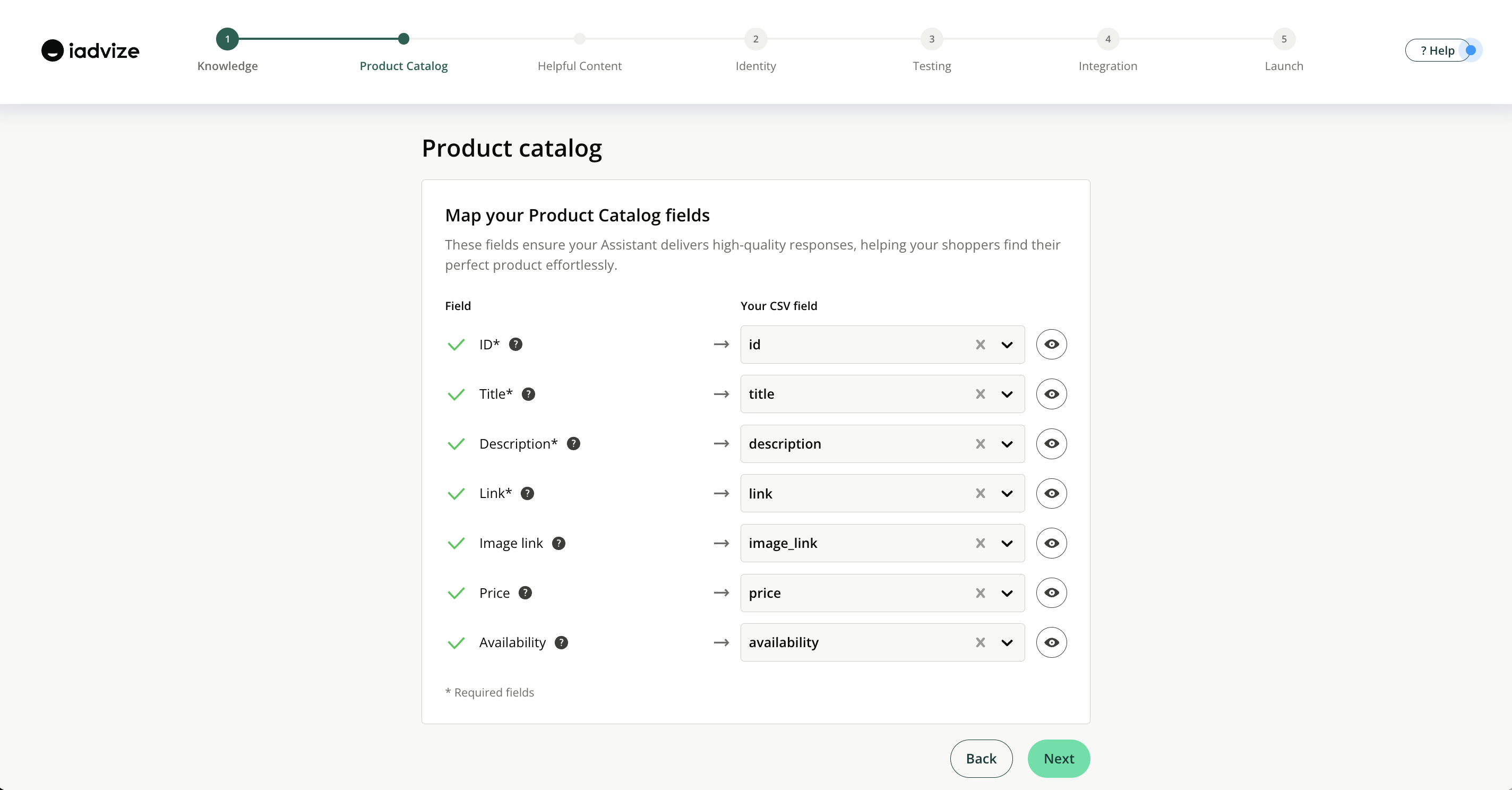Click the Back button

[981, 759]
